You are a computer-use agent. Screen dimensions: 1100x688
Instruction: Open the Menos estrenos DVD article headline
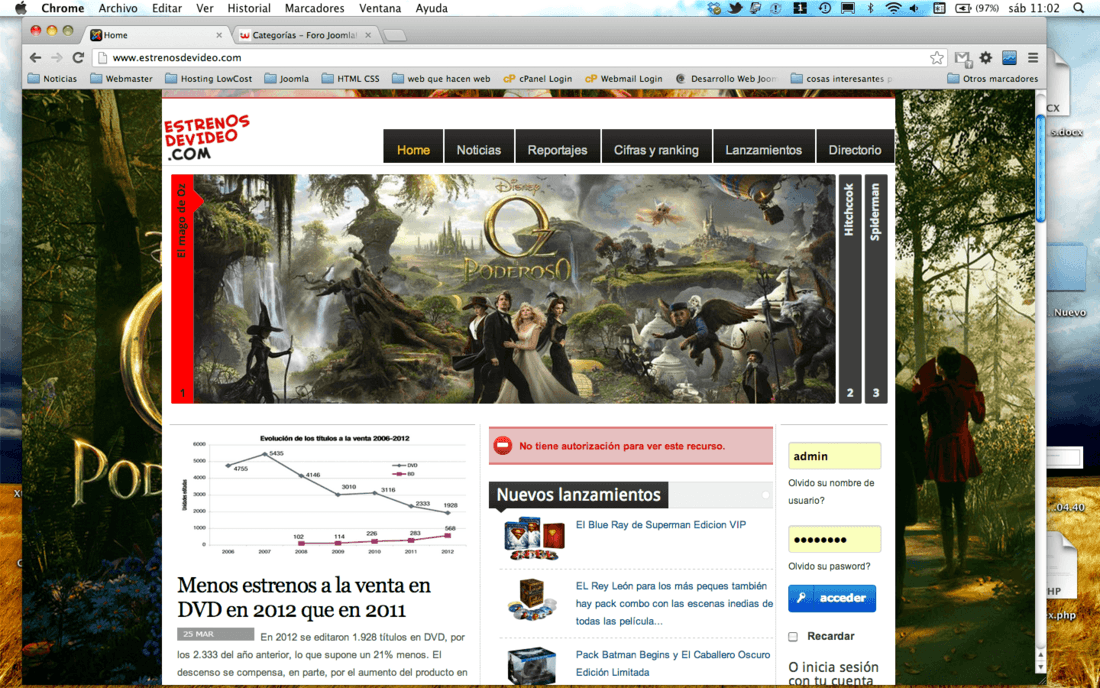(304, 598)
